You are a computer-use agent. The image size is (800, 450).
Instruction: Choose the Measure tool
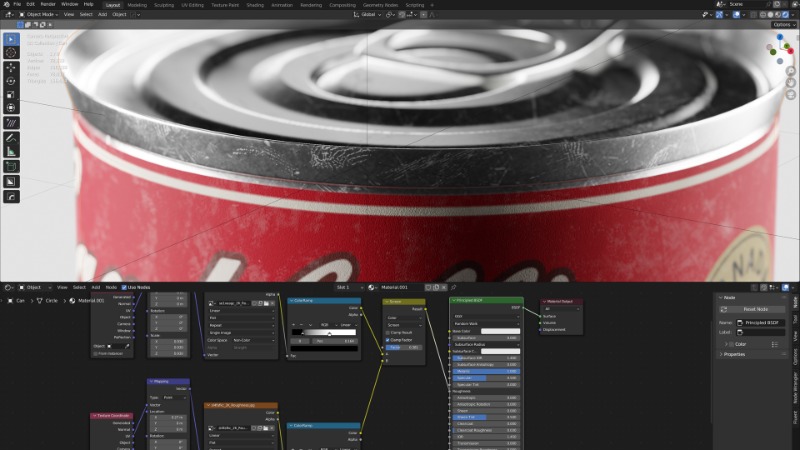12,151
